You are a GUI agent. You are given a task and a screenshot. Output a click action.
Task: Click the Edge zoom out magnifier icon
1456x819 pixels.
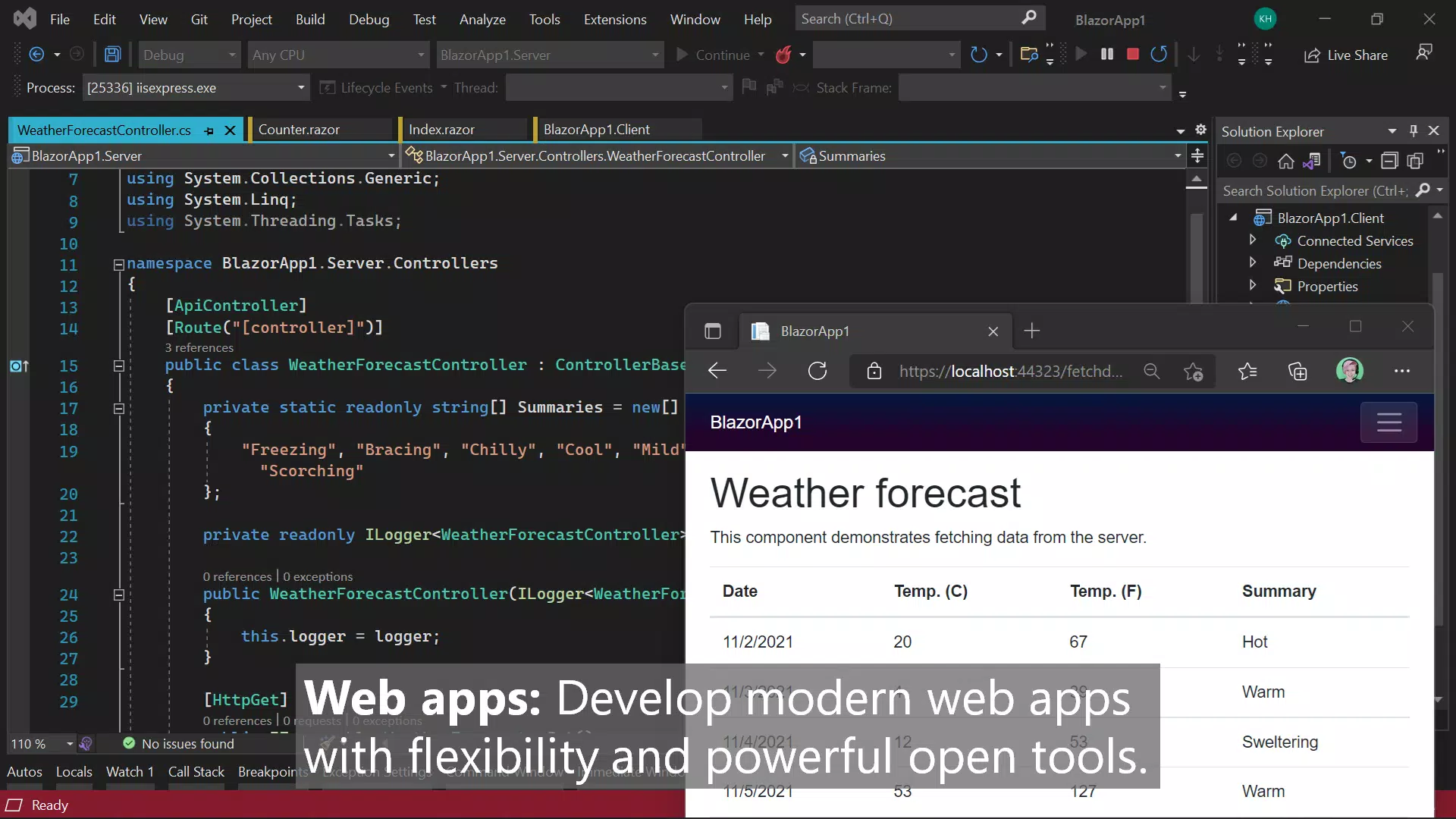coord(1151,371)
